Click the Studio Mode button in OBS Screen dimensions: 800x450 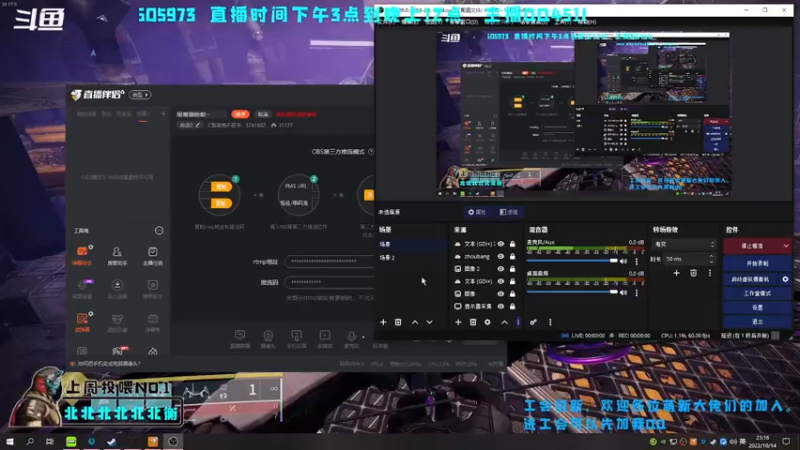pyautogui.click(x=757, y=293)
